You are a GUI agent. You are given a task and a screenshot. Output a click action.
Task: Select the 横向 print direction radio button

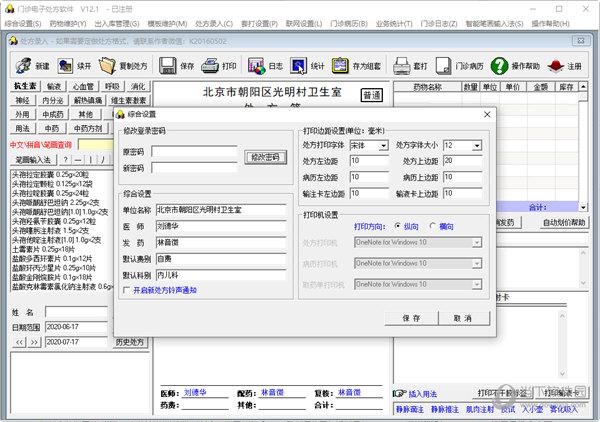[x=433, y=226]
